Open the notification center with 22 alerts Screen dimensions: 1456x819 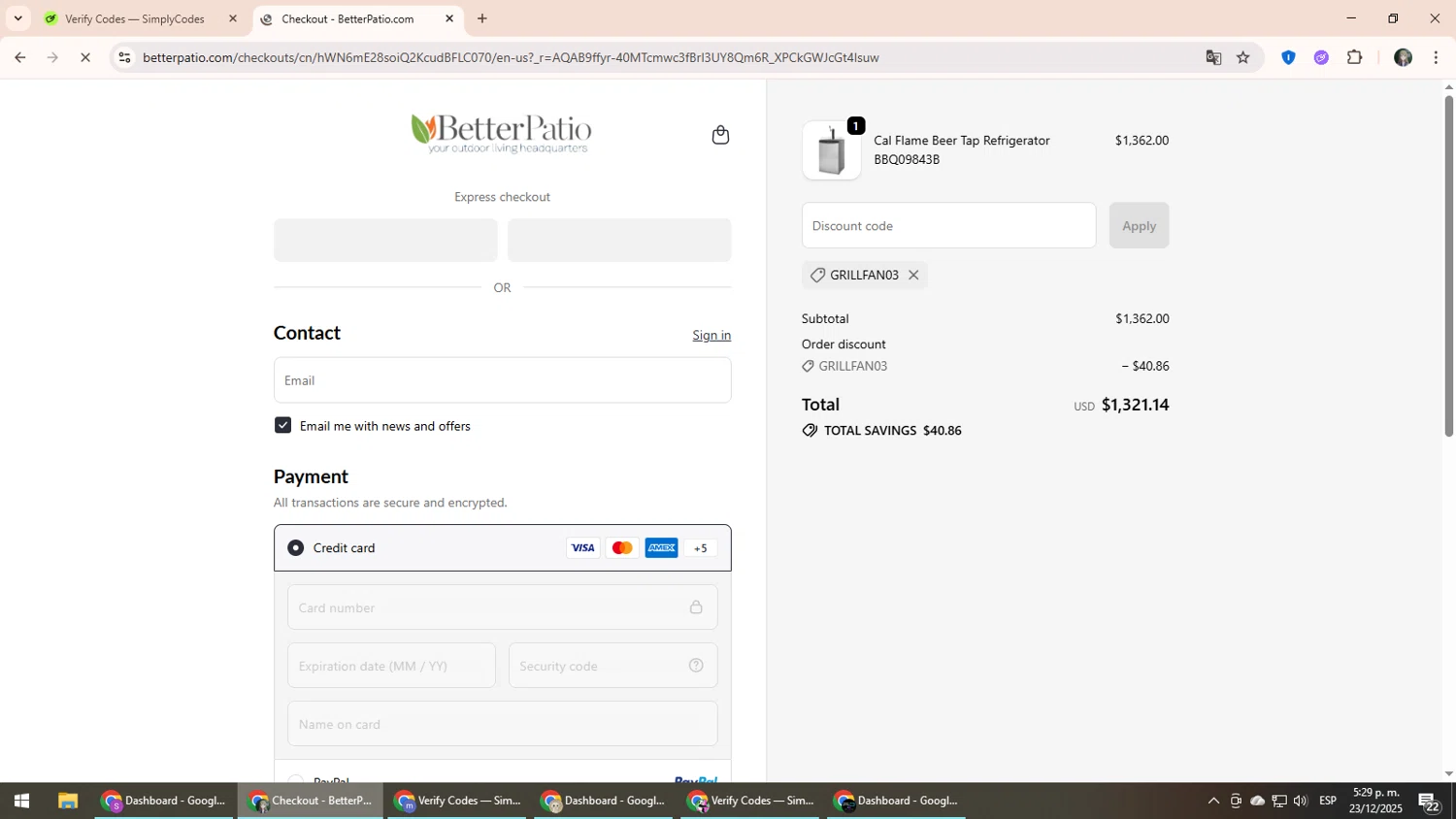click(1429, 801)
